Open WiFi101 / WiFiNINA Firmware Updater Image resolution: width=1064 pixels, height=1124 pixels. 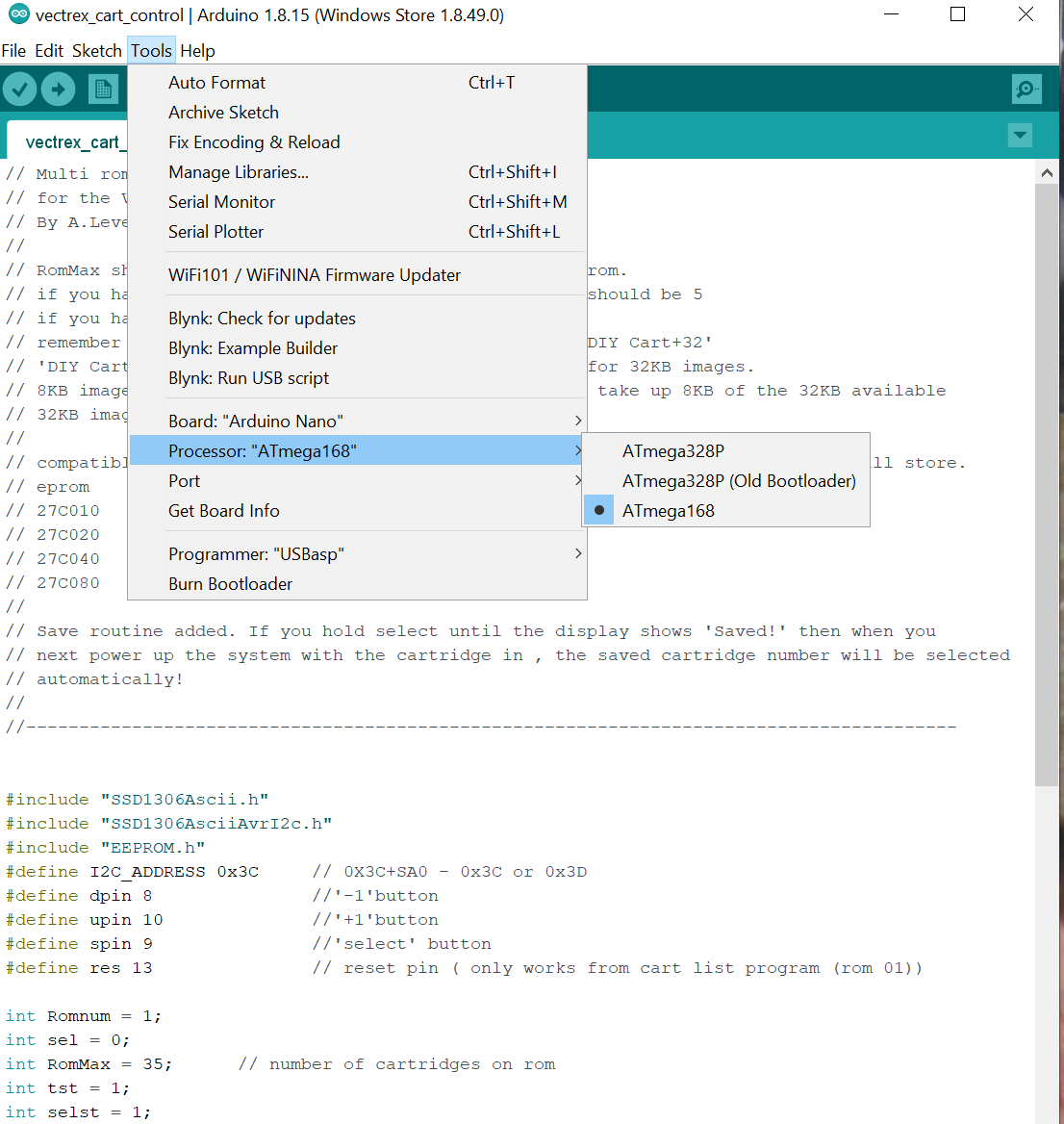(358, 275)
